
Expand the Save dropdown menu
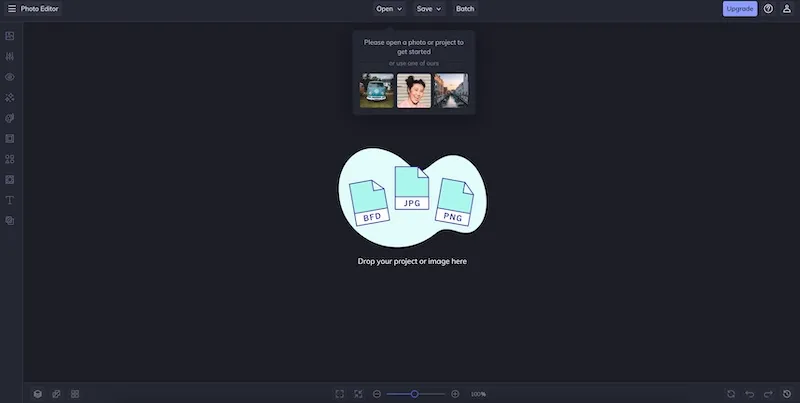pyautogui.click(x=429, y=9)
